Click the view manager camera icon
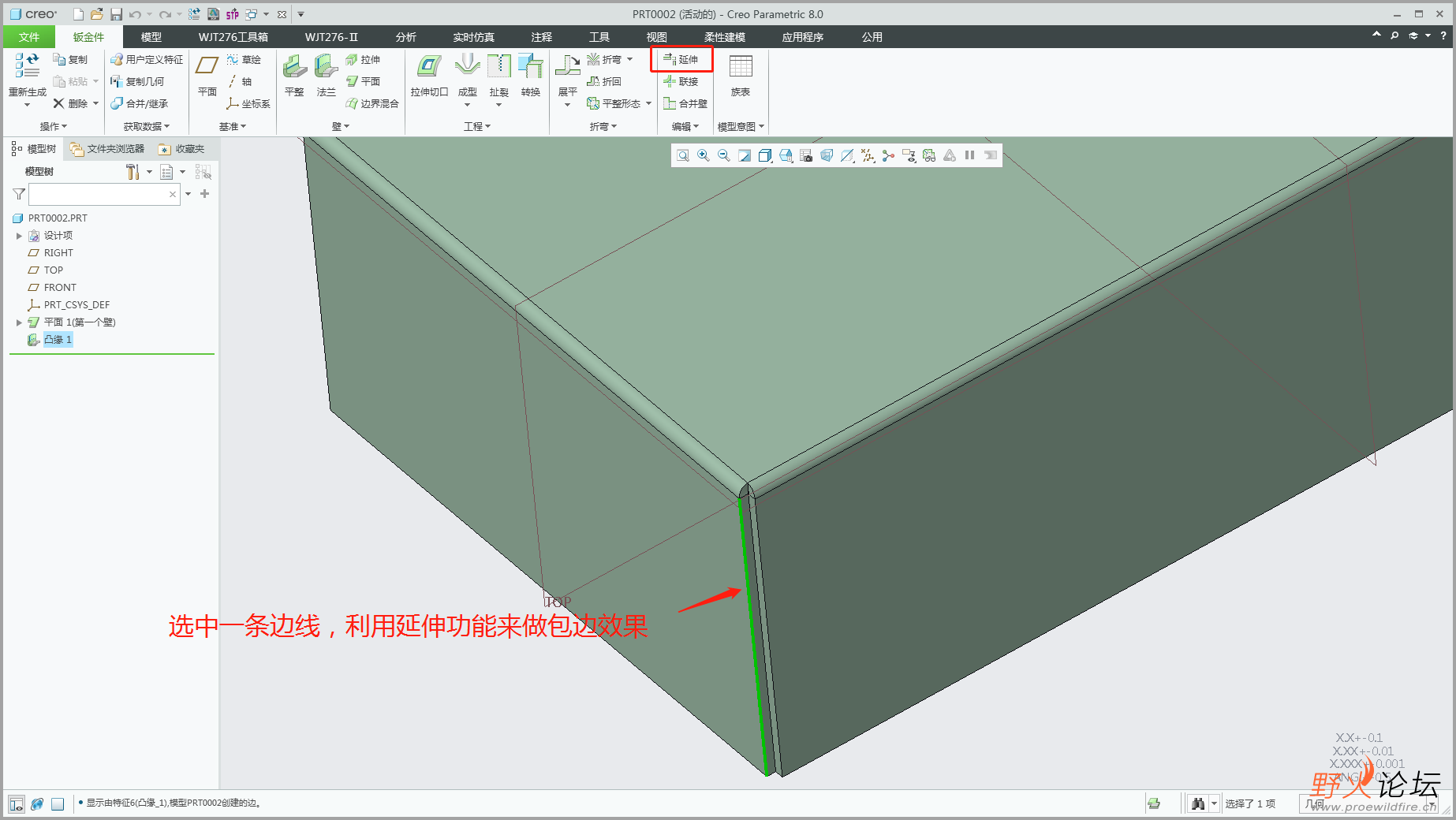Screen dimensions: 1456x820 click(806, 156)
